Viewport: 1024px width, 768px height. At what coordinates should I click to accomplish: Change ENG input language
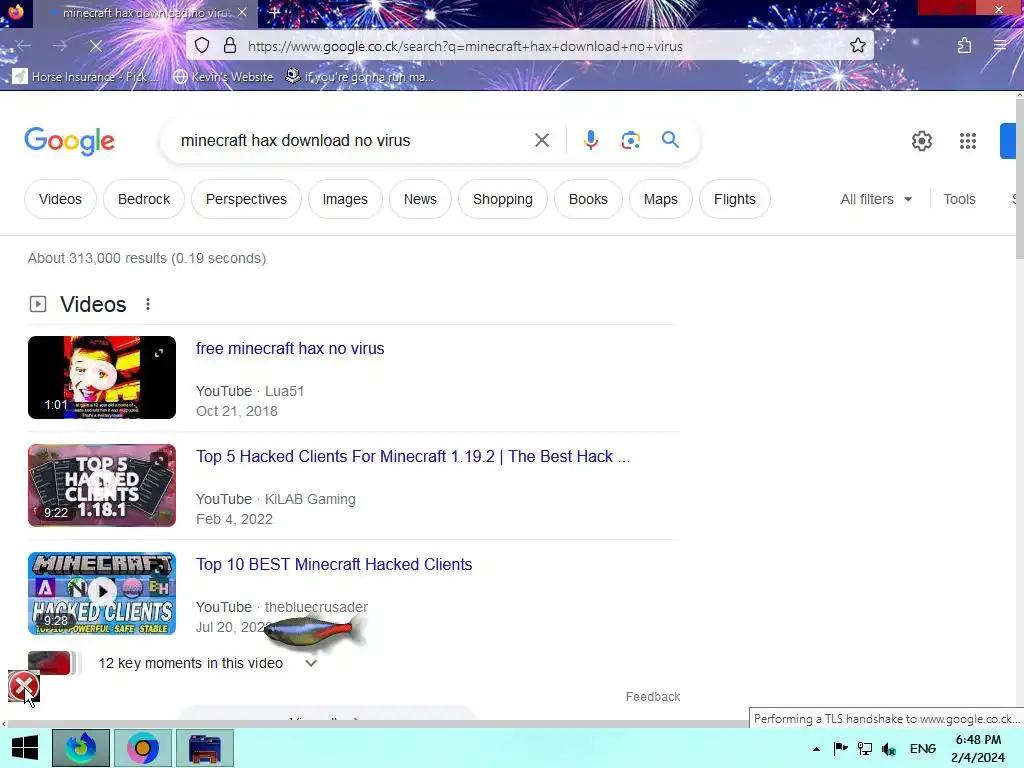[922, 749]
